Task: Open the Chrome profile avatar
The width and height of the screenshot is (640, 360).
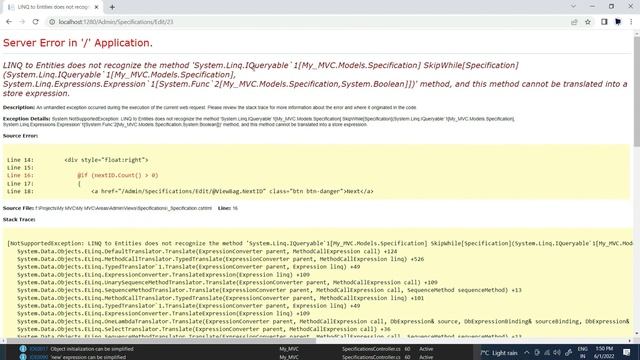Action: pyautogui.click(x=618, y=22)
